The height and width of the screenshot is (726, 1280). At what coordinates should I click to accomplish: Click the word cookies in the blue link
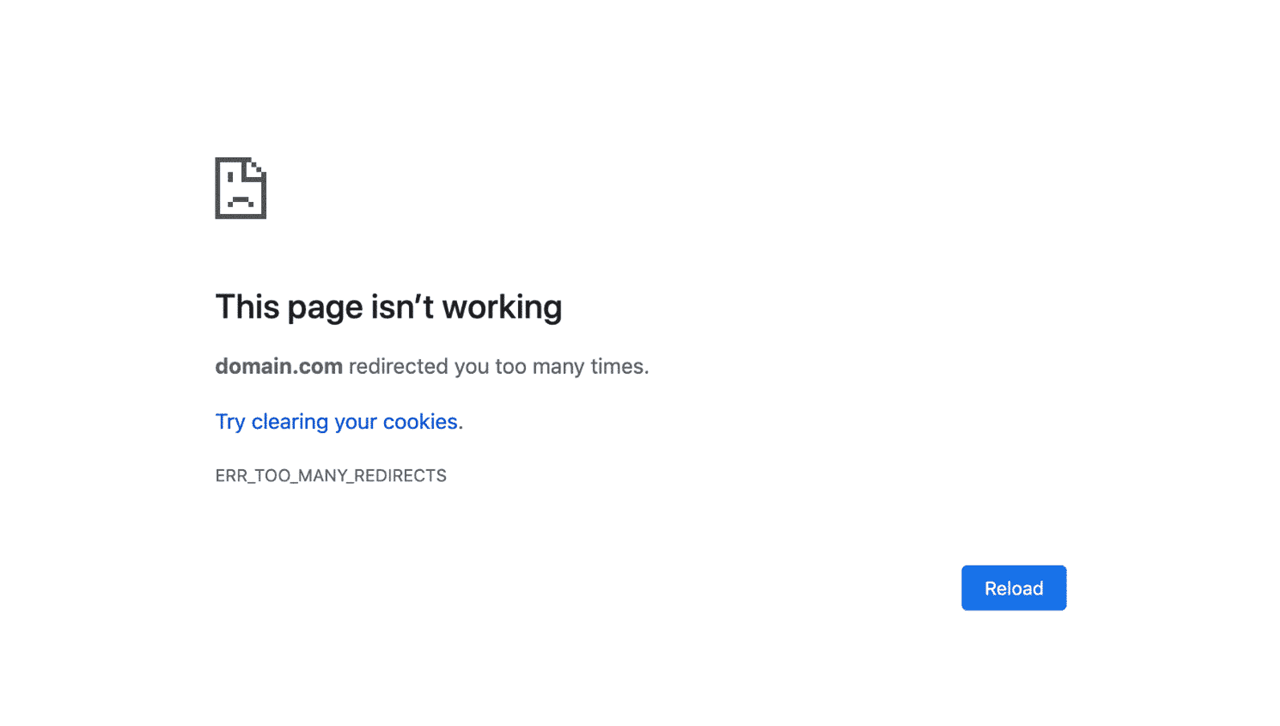coord(423,422)
